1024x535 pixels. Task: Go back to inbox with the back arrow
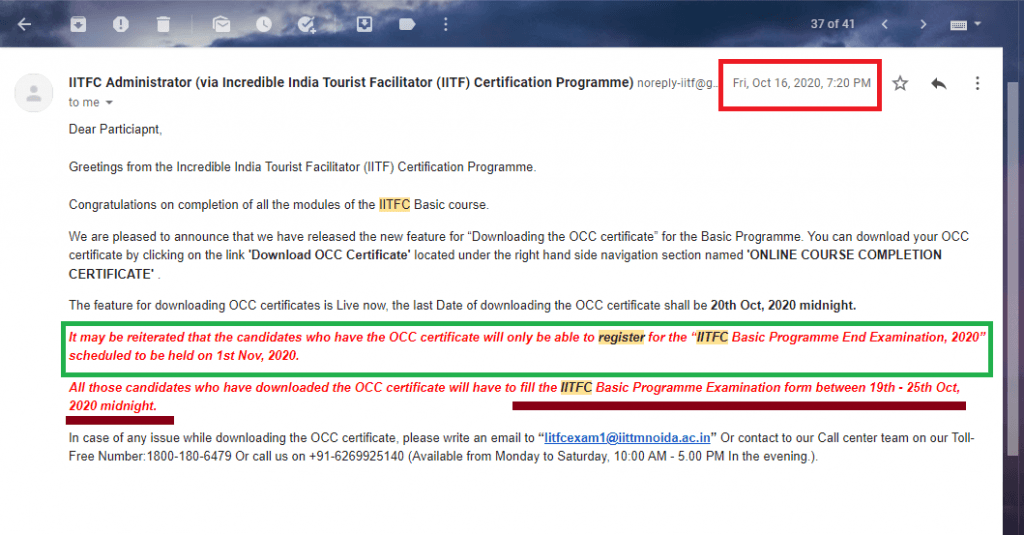pyautogui.click(x=25, y=25)
